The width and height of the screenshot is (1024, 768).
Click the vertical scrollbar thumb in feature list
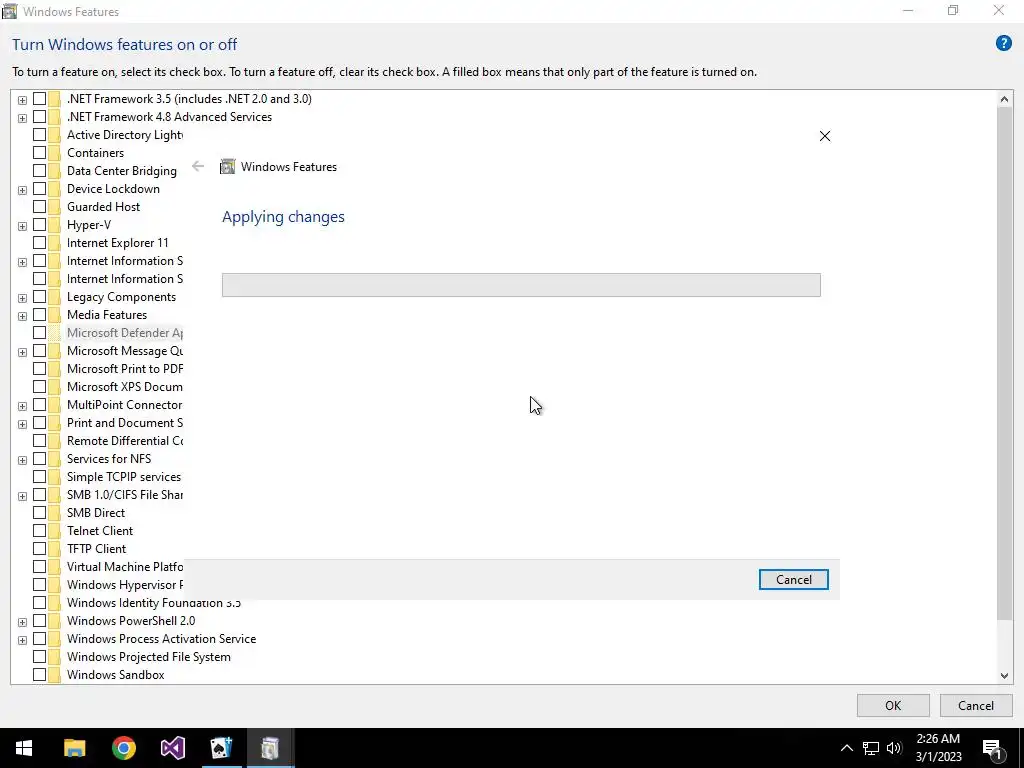coord(1004,364)
